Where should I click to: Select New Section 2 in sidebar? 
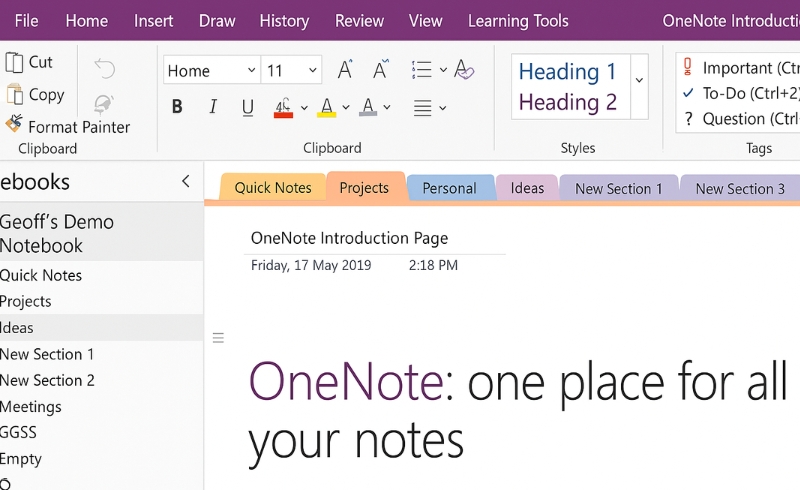point(102,380)
